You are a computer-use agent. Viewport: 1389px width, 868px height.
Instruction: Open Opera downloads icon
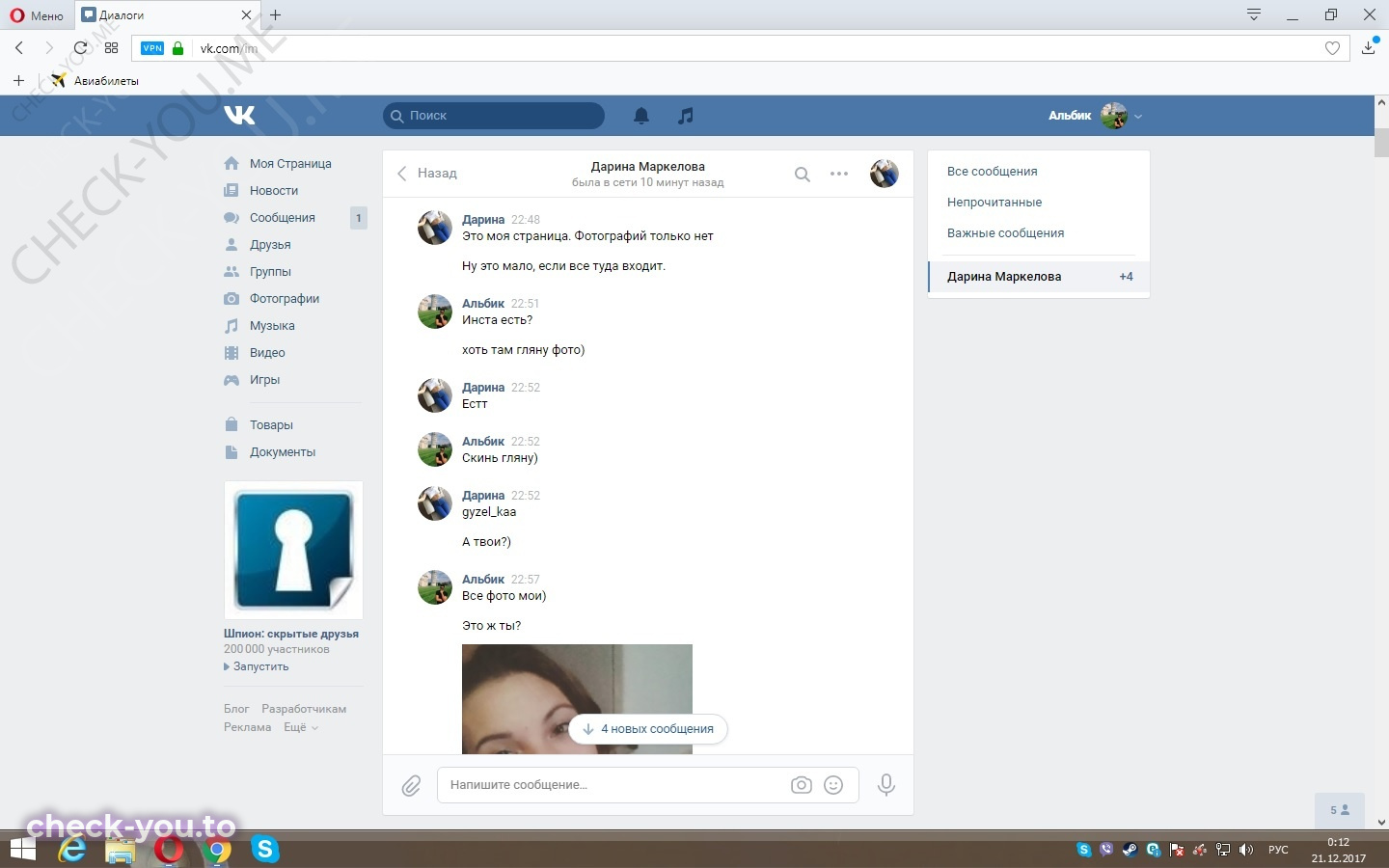tap(1369, 48)
